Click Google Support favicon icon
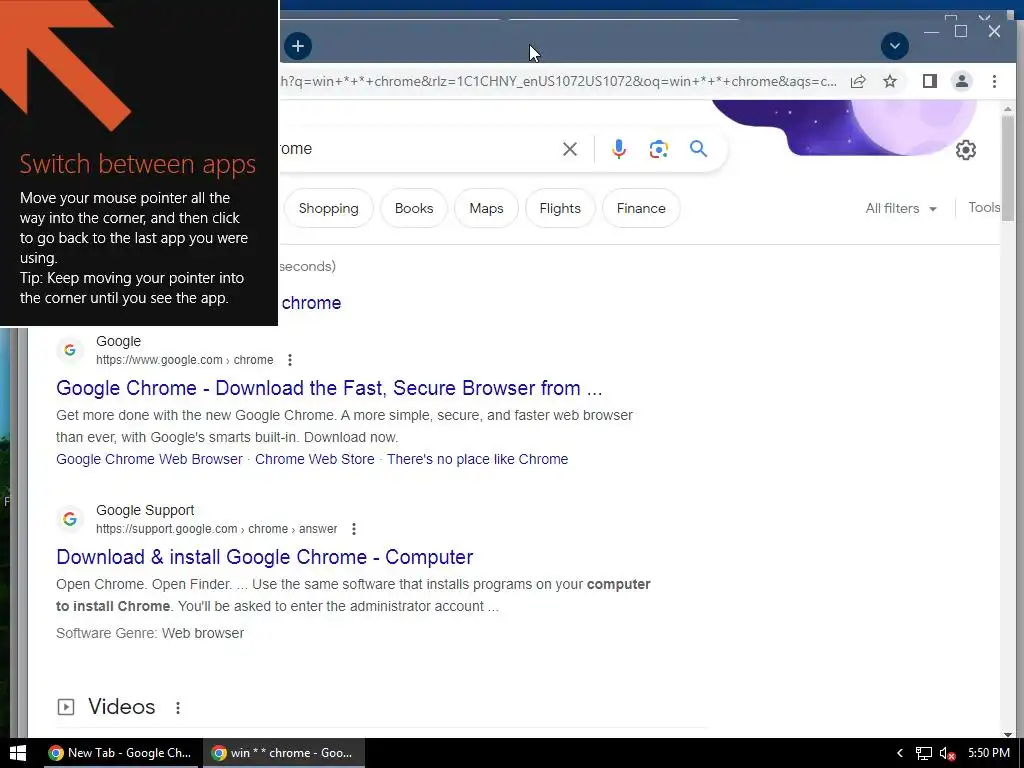The height and width of the screenshot is (768, 1024). coord(70,519)
